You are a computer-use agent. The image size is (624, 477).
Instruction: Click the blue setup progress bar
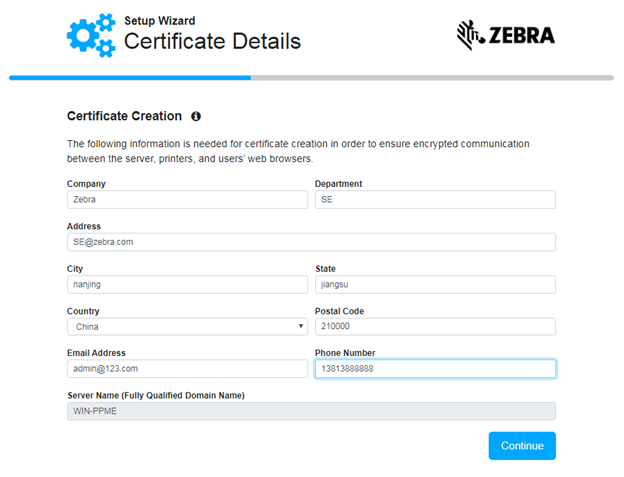coord(130,77)
